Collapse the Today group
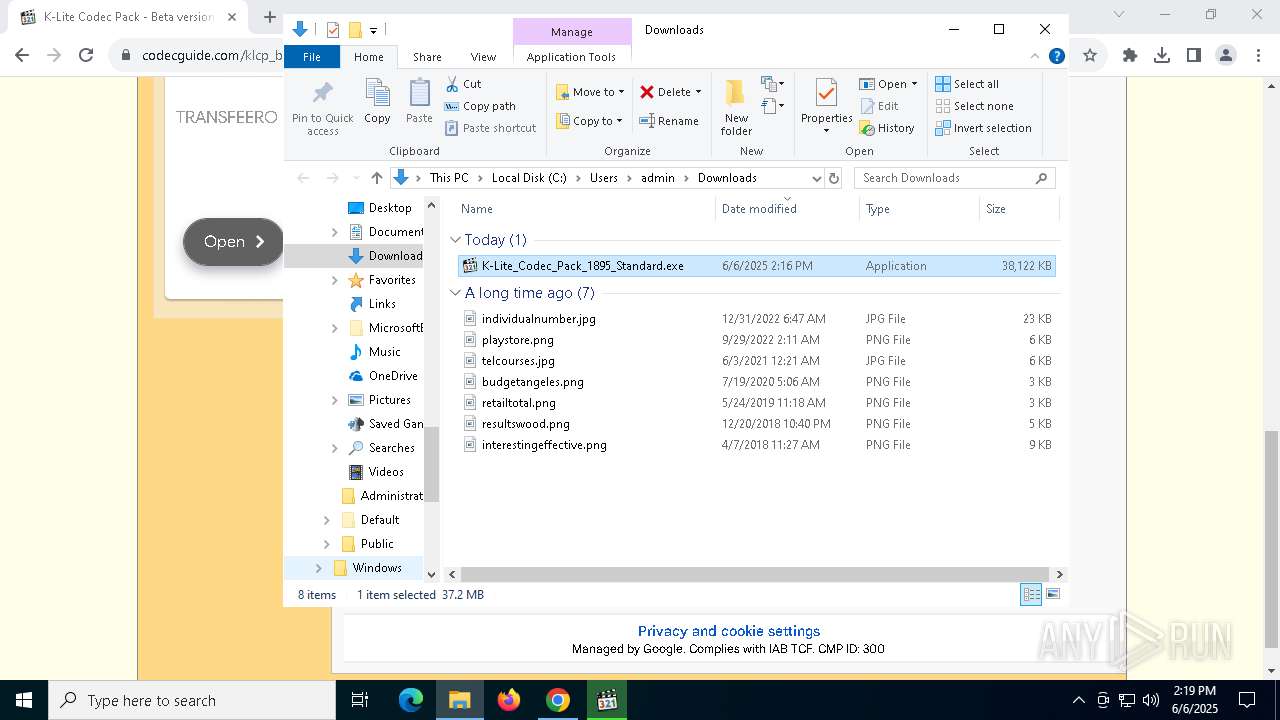 (x=455, y=240)
